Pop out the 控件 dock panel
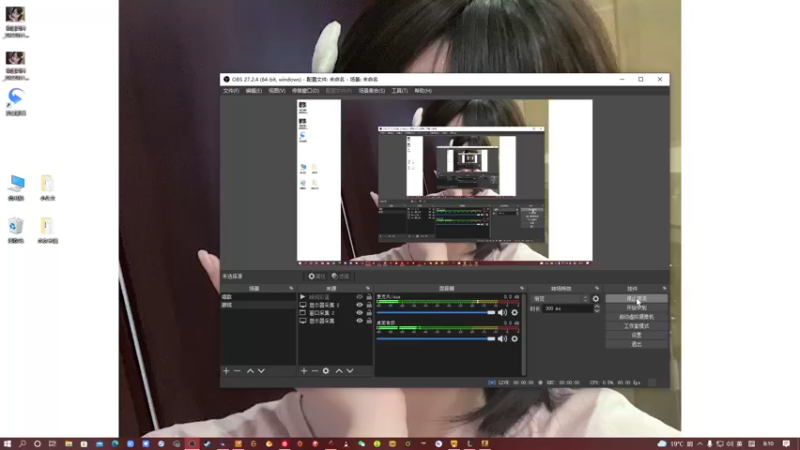 (x=664, y=288)
